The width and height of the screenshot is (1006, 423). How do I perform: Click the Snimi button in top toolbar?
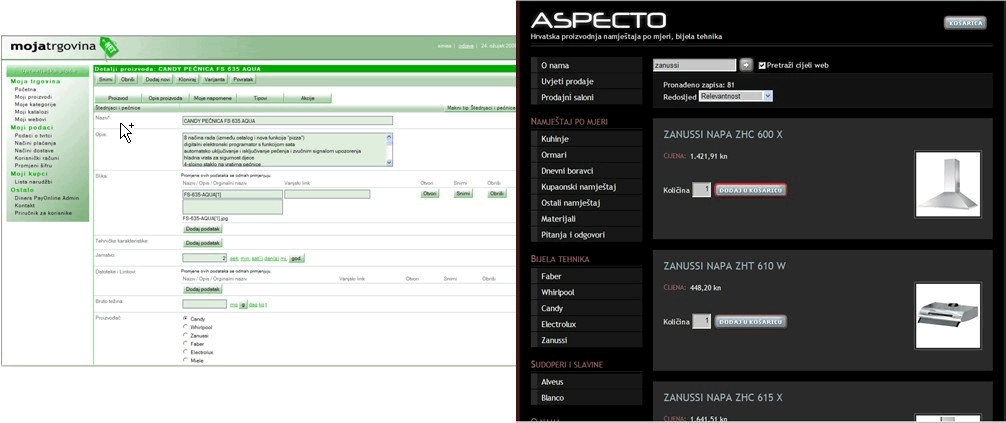(x=105, y=78)
